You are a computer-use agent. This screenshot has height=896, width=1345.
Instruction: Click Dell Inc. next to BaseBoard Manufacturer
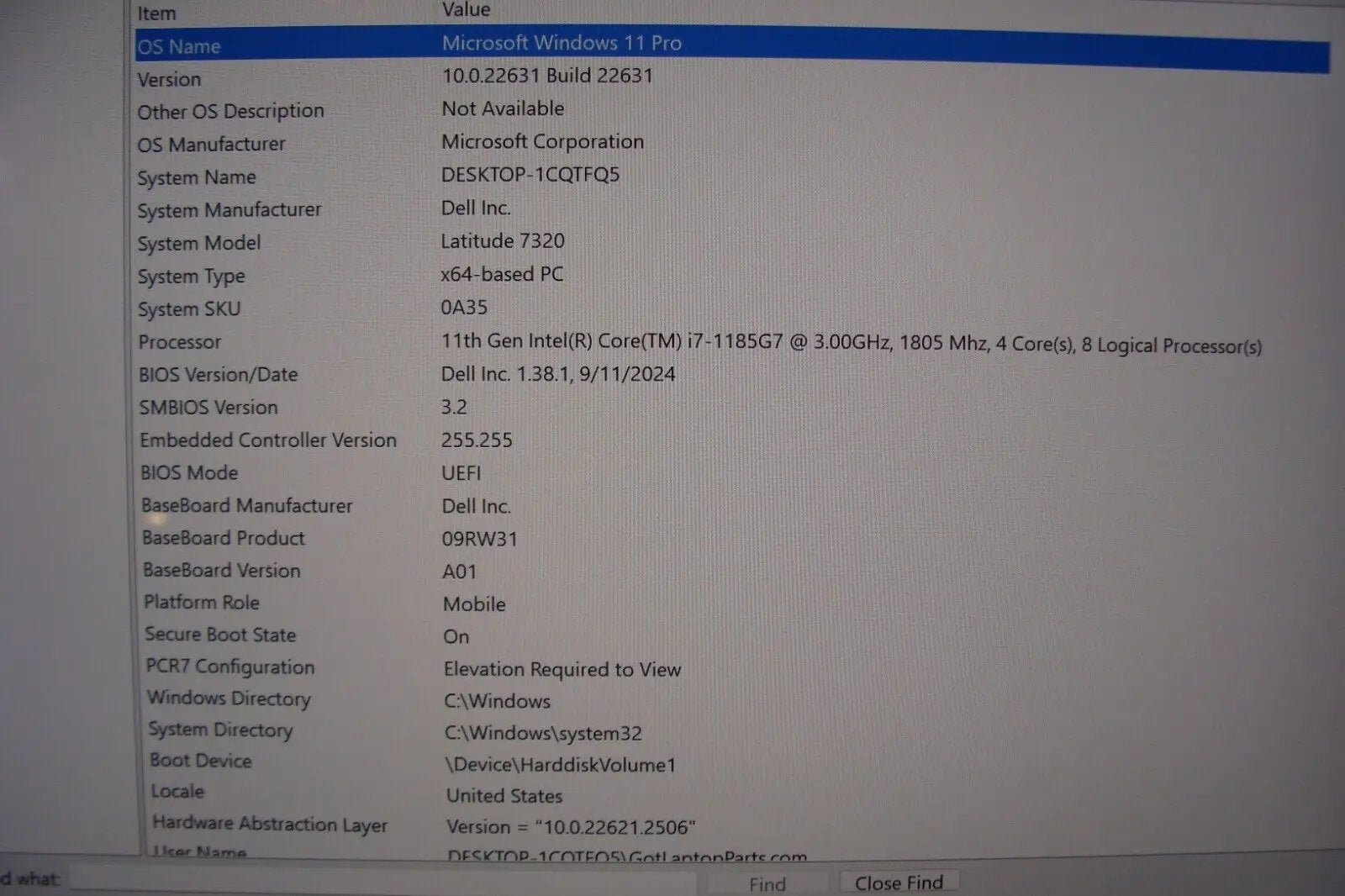click(477, 506)
